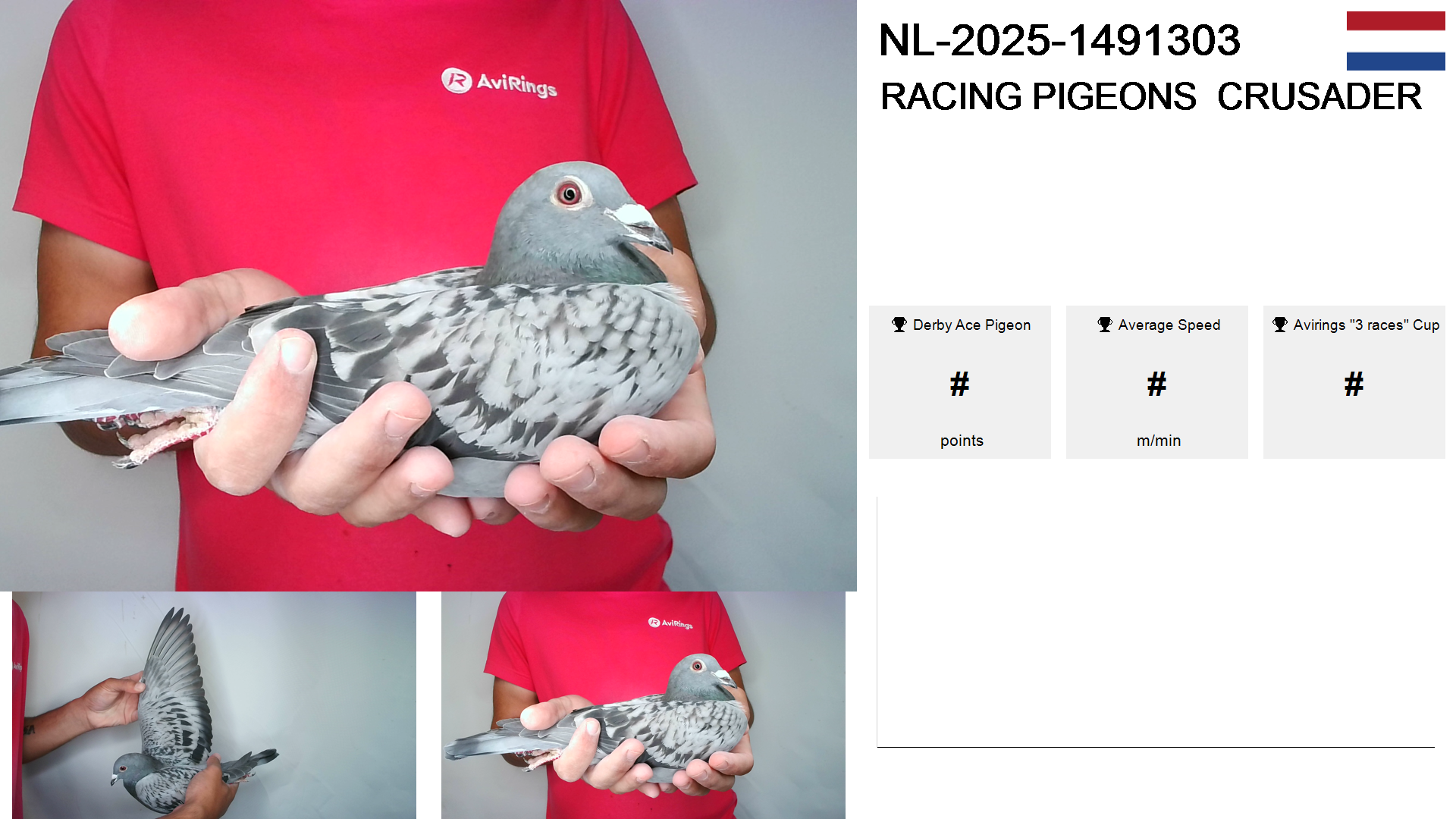1456x819 pixels.
Task: Click the AviRings logo on the red shirt
Action: pyautogui.click(x=499, y=82)
